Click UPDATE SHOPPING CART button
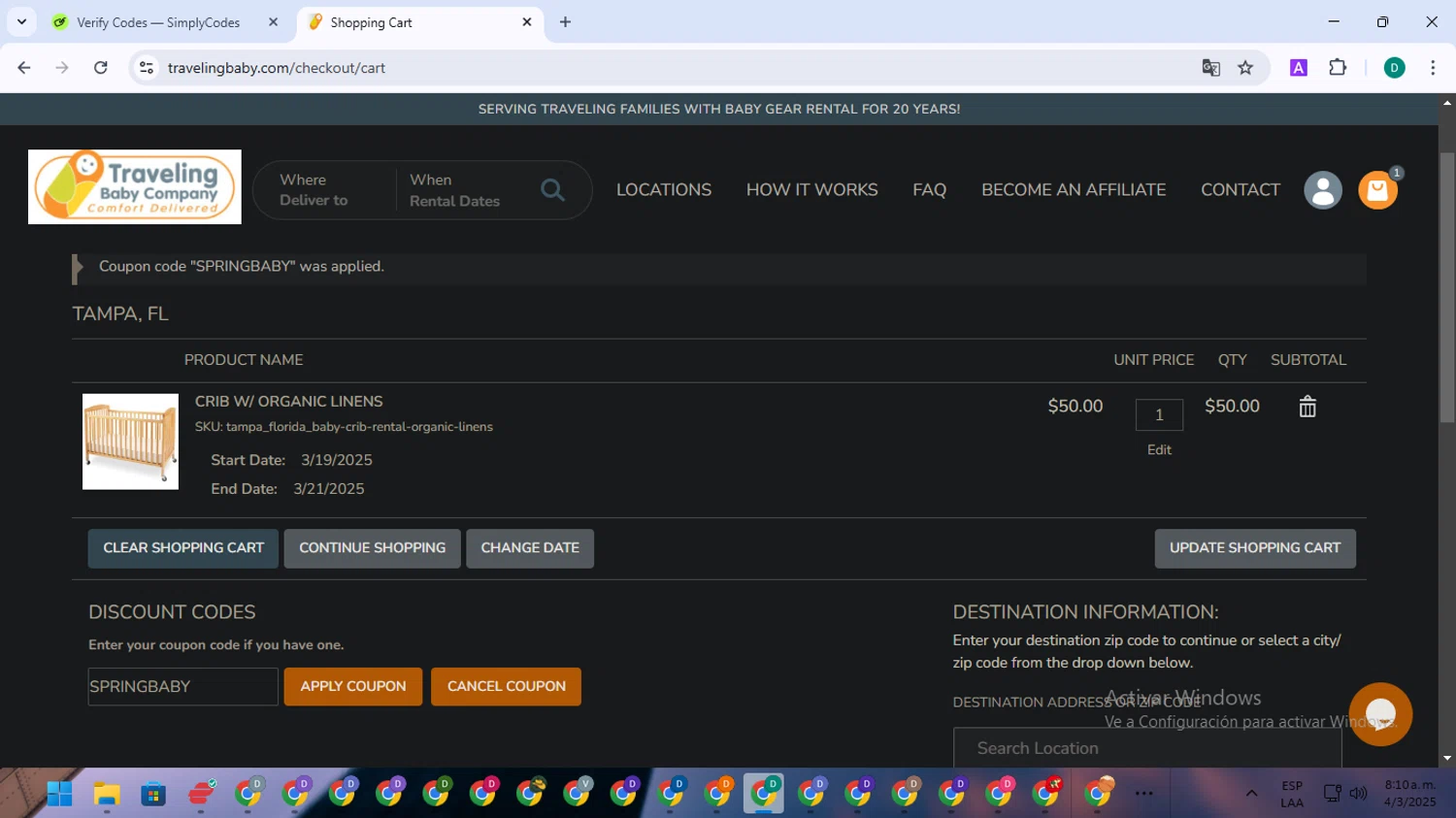 click(x=1255, y=548)
